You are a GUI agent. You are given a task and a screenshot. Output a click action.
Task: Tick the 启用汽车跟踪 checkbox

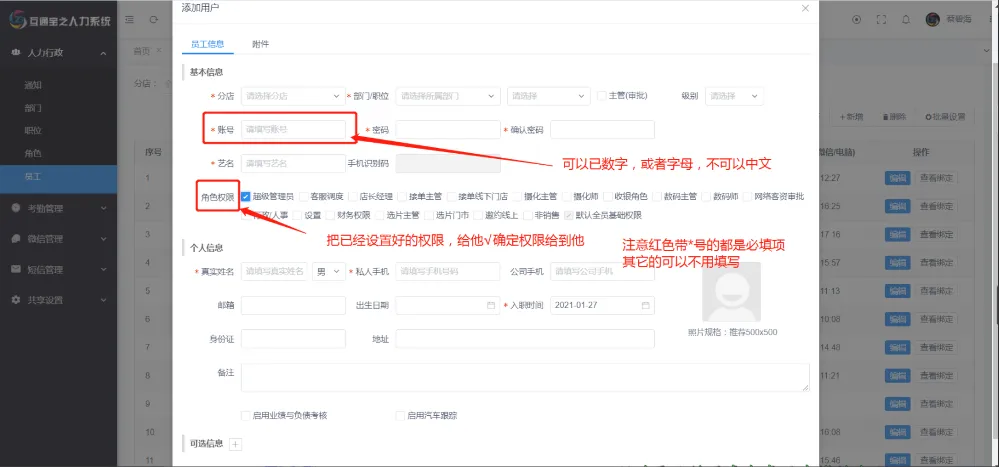(401, 415)
